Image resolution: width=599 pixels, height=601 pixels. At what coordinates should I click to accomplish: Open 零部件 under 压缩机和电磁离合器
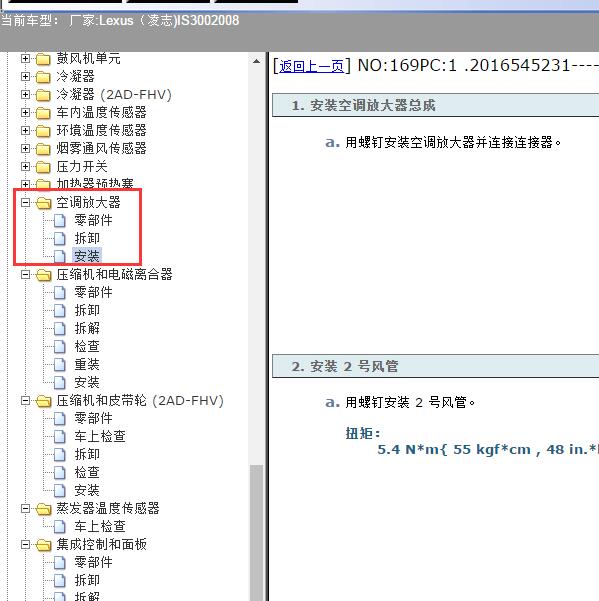93,292
